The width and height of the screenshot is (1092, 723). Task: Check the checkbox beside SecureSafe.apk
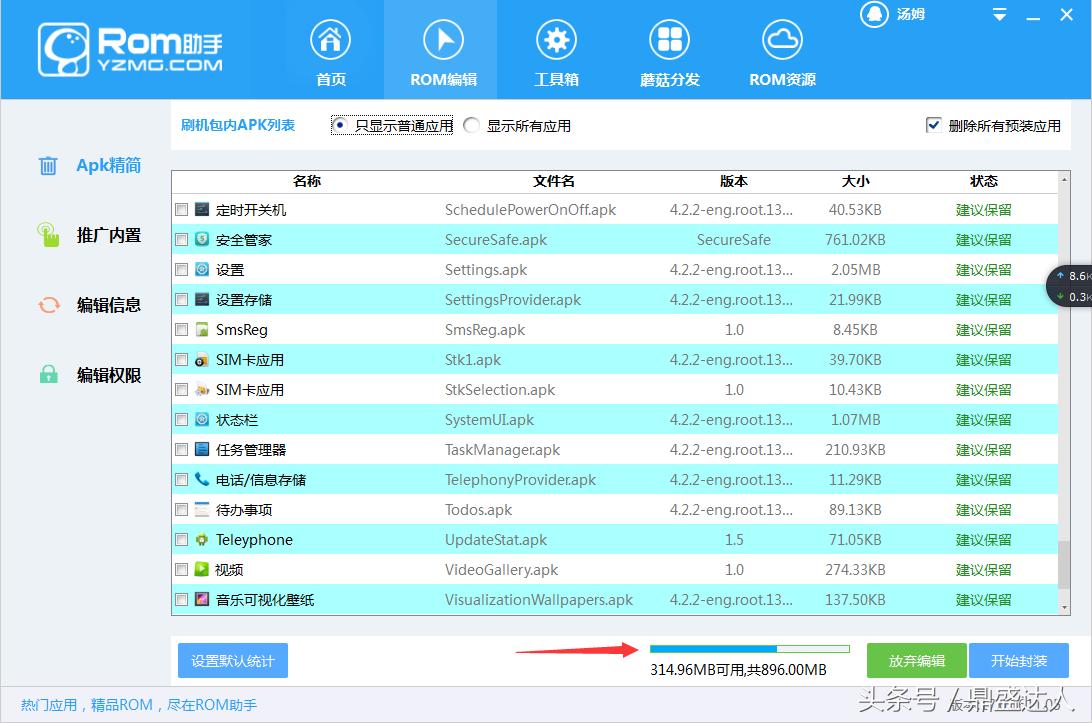182,239
